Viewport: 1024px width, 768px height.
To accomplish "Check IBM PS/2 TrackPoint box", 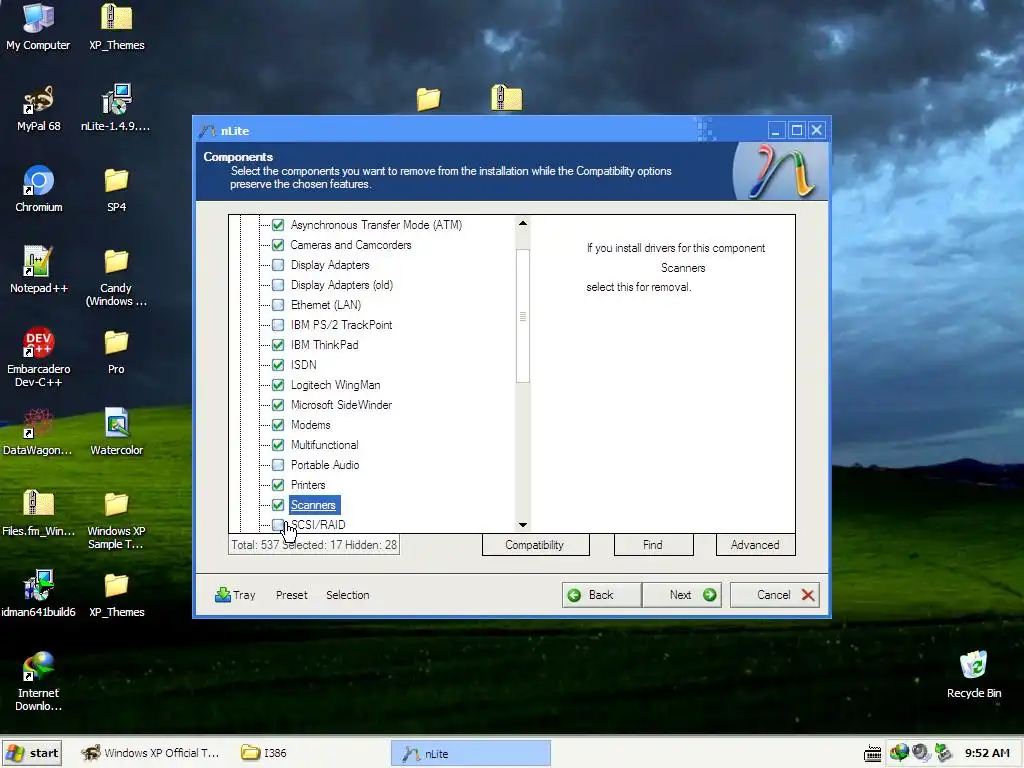I will tap(278, 325).
